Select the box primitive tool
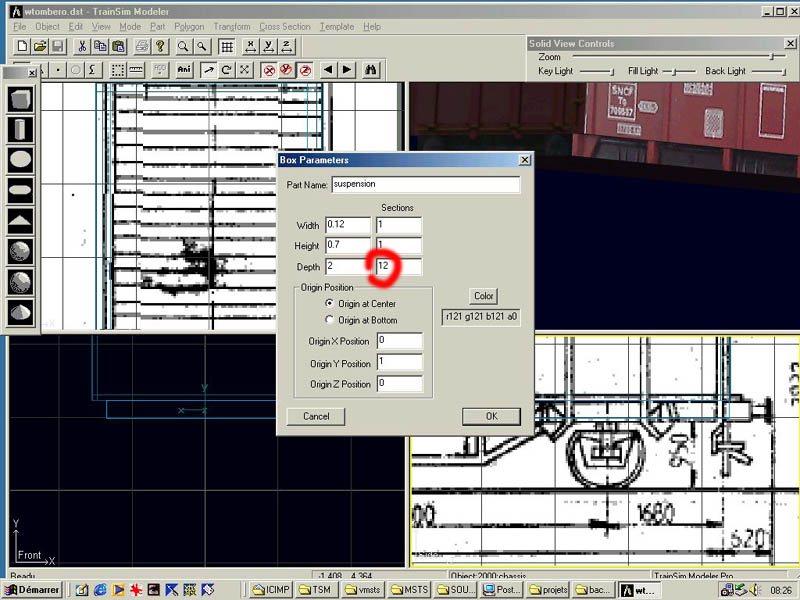 [21, 99]
